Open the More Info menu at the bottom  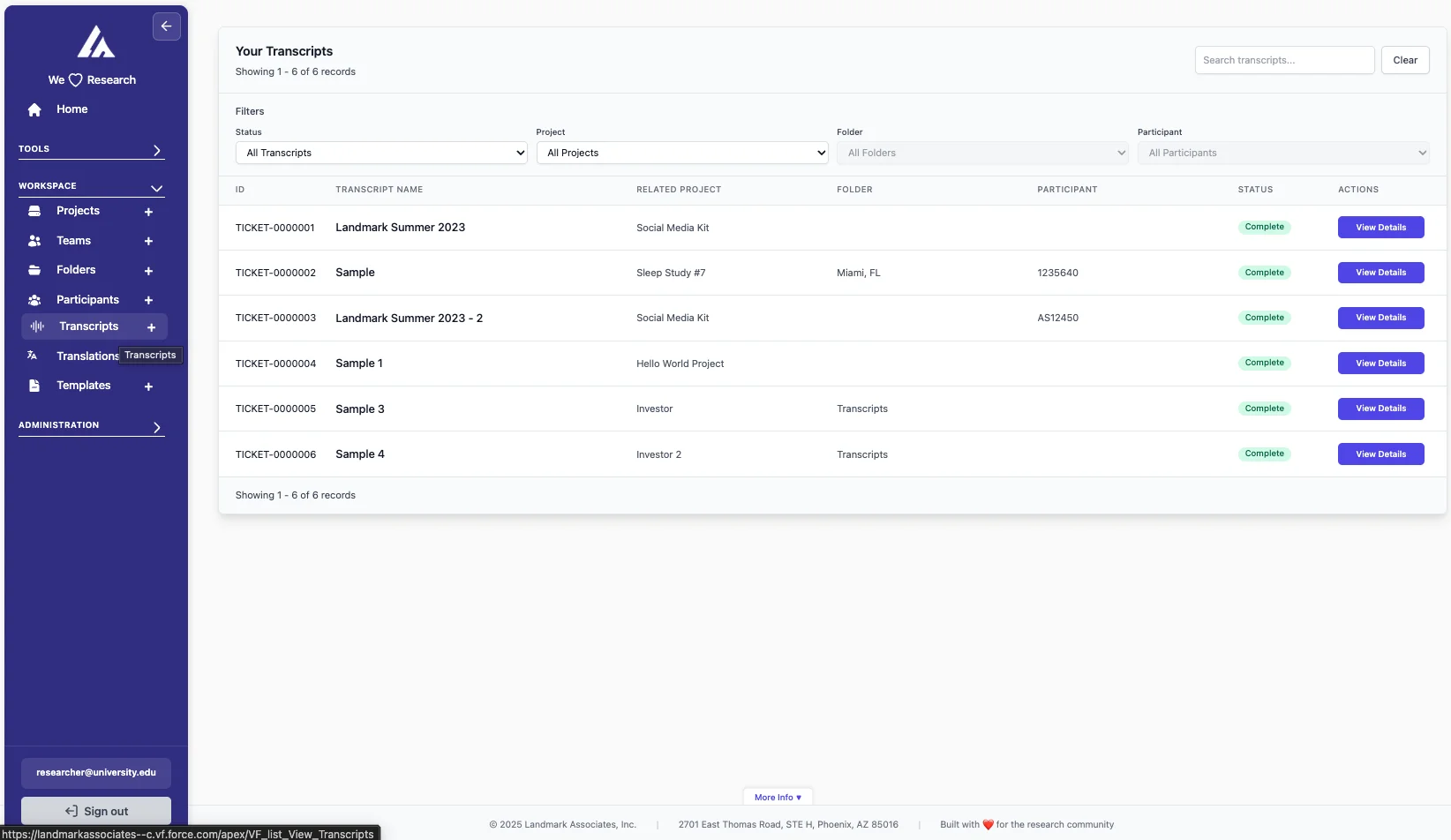777,797
